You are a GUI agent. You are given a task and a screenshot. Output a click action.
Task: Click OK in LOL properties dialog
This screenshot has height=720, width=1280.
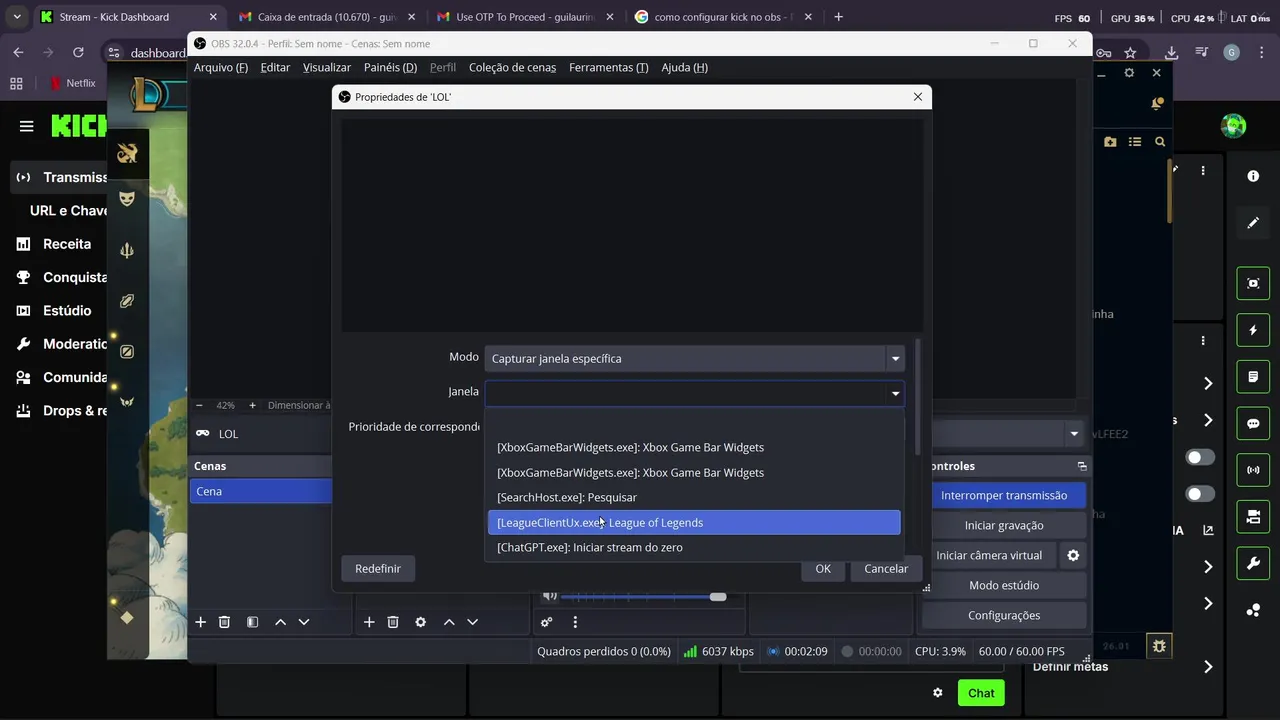[823, 568]
